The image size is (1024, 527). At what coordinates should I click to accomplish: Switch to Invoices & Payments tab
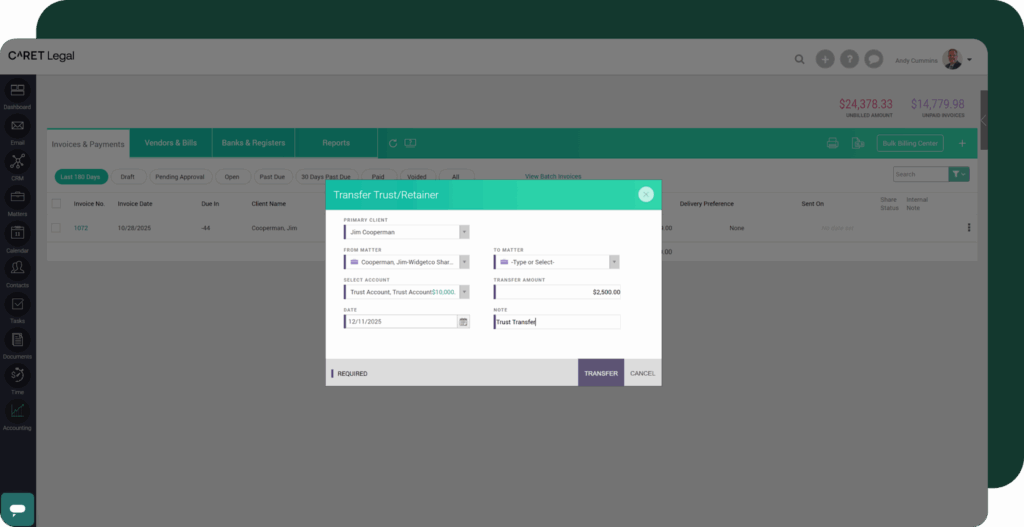tap(88, 144)
